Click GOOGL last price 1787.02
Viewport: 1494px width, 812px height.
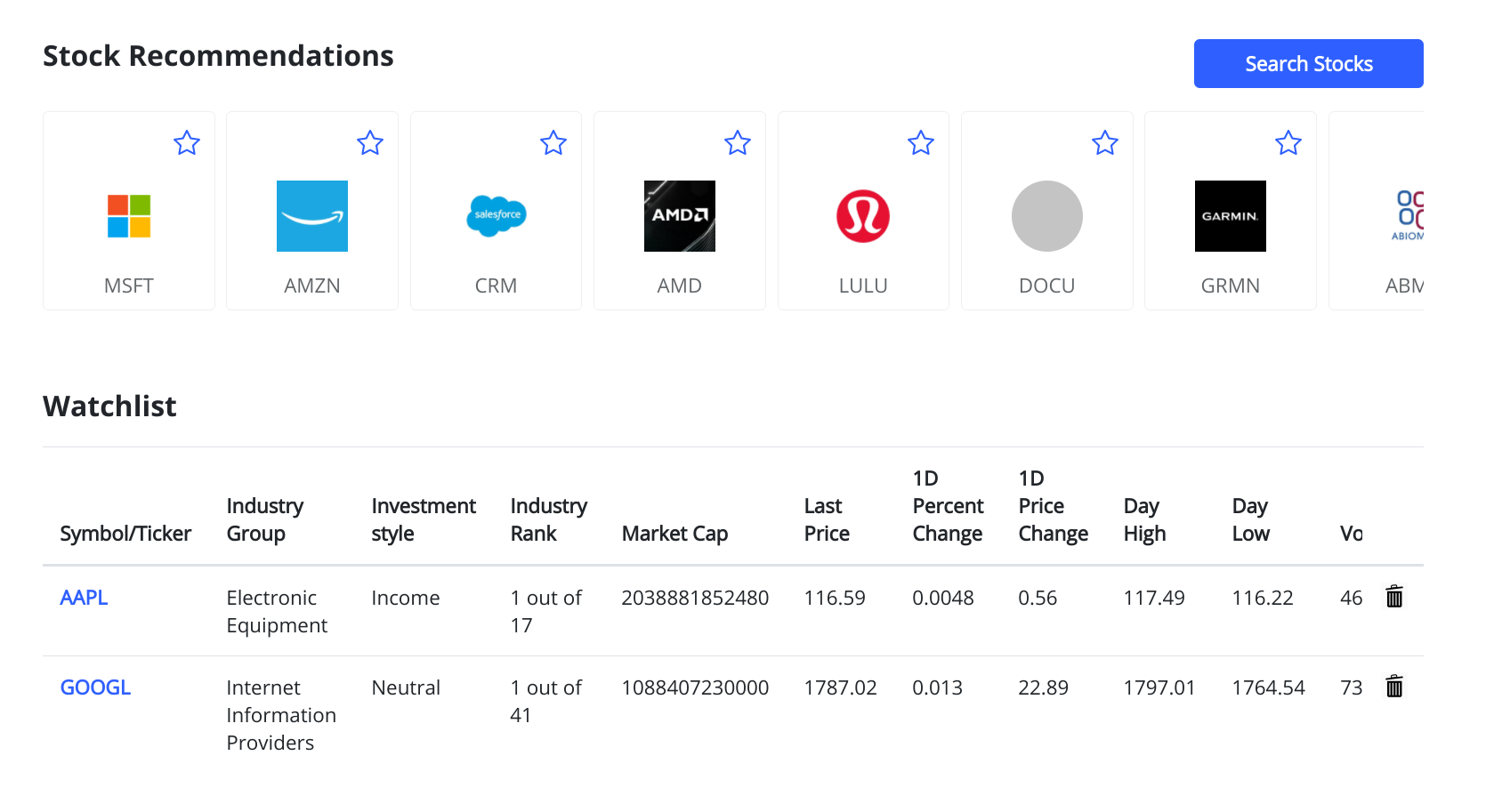coord(840,687)
